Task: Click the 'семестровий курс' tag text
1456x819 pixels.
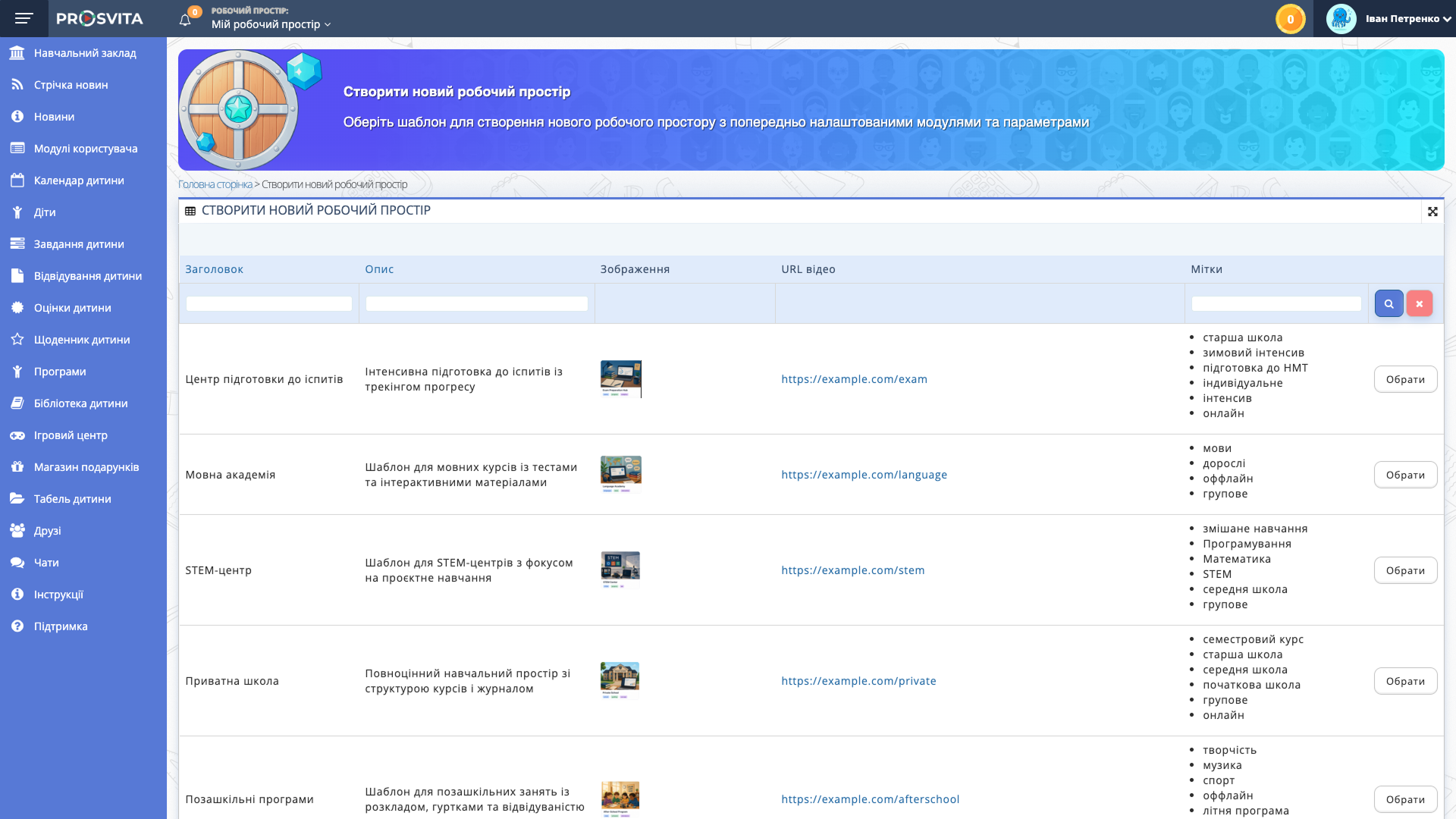Action: [1253, 639]
